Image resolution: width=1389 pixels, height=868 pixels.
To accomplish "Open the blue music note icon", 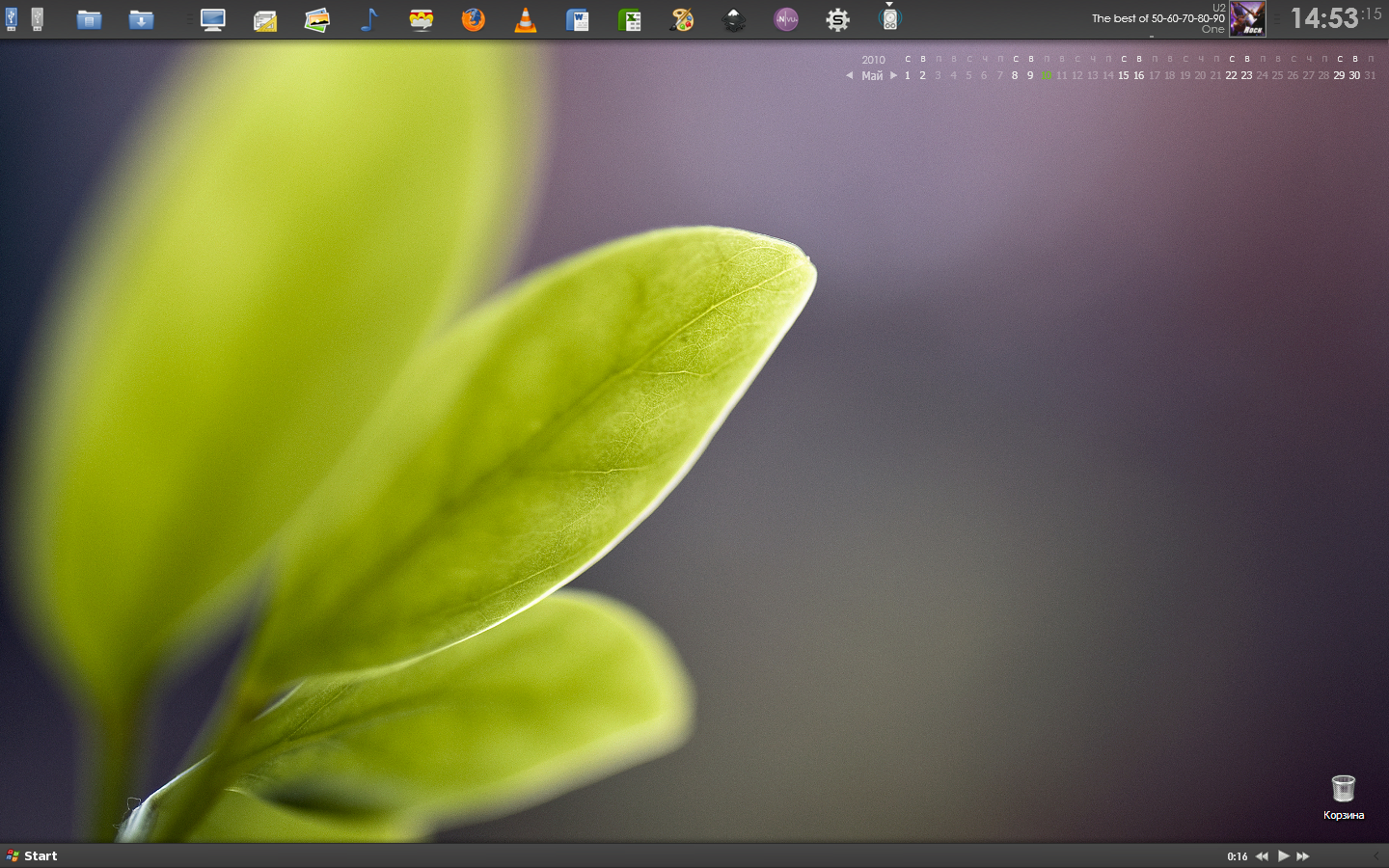I will coord(368,19).
